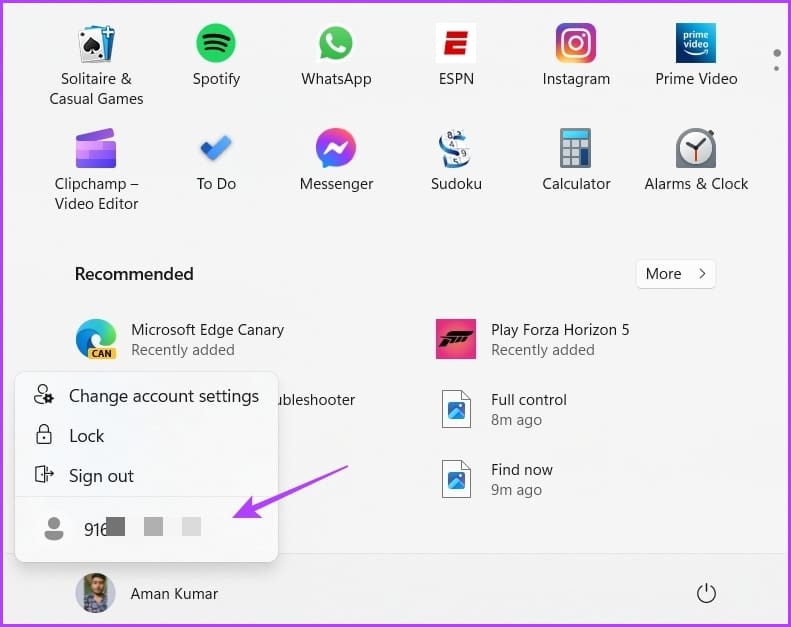Screen dimensions: 791x627
Task: Click the 'Recently added' text under Edge Canary
Action: [183, 350]
